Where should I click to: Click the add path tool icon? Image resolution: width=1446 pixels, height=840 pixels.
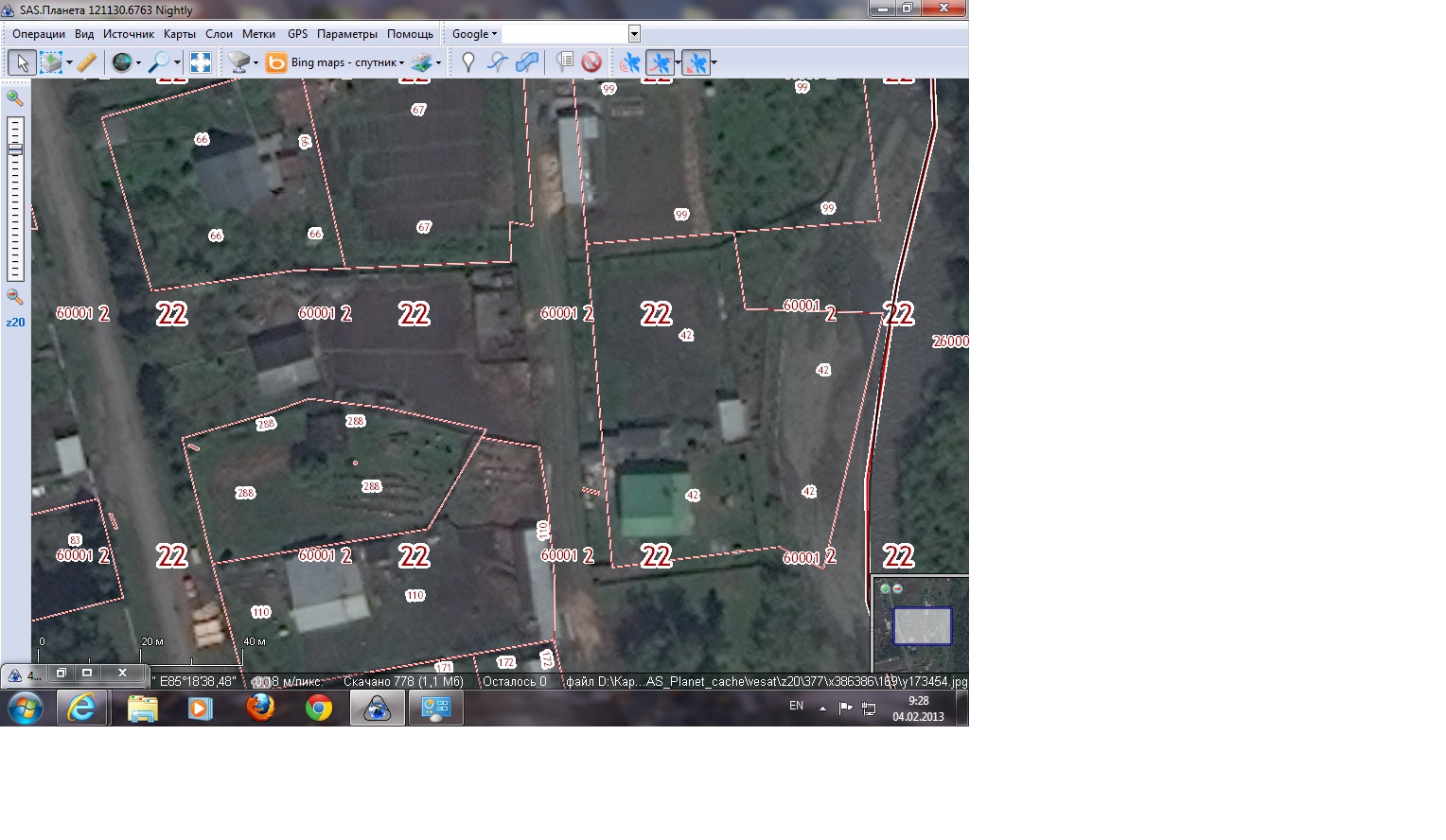pyautogui.click(x=497, y=62)
